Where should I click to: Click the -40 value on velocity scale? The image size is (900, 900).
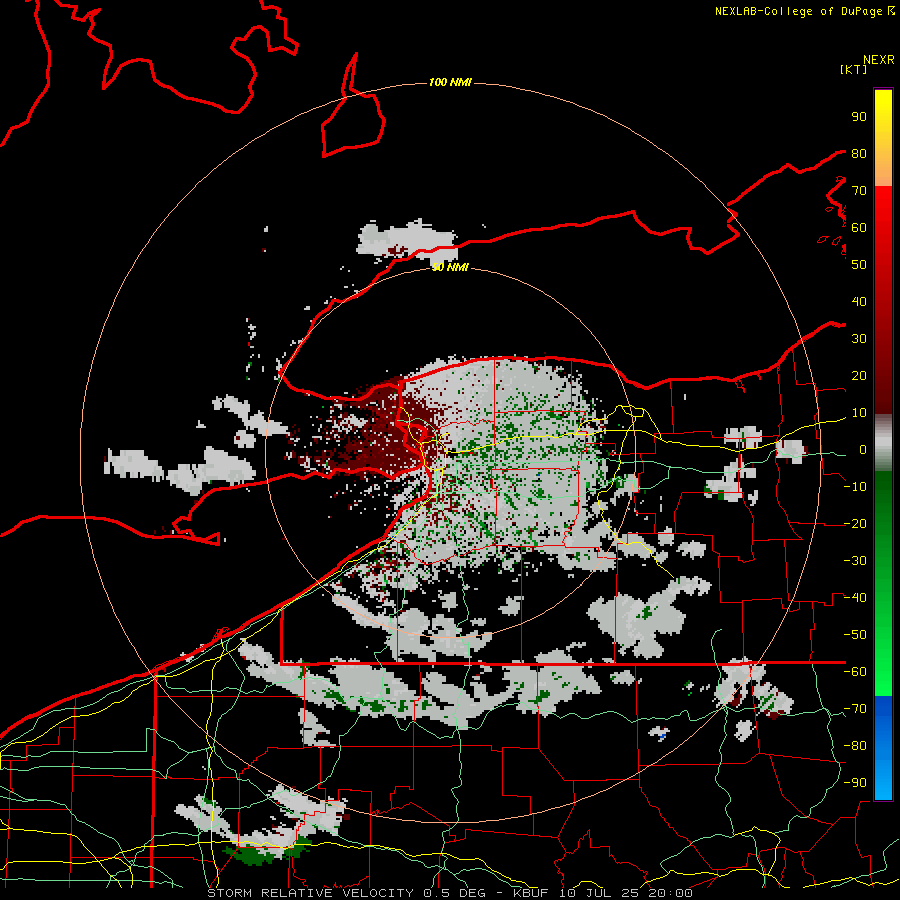[855, 598]
